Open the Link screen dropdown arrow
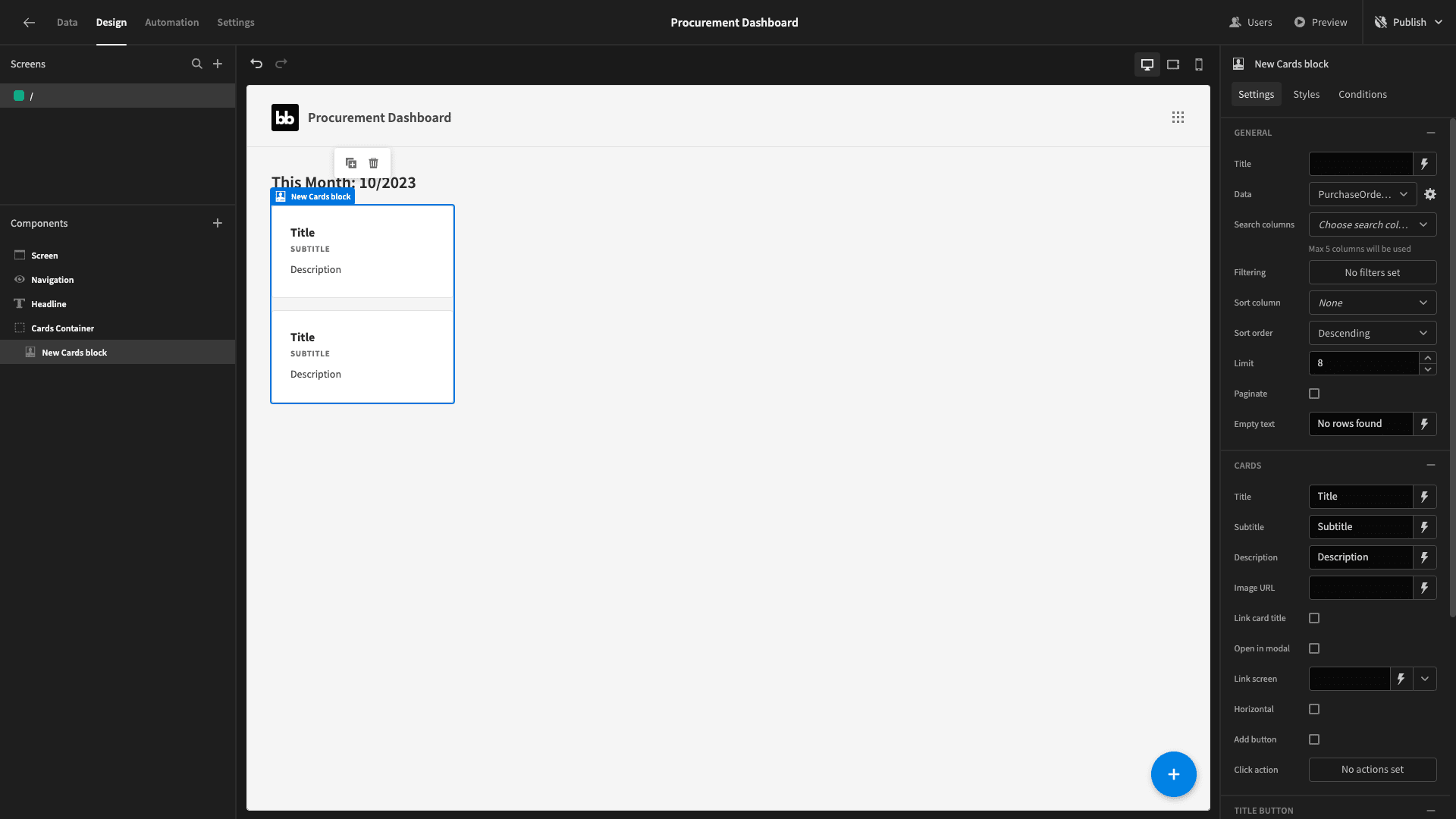The image size is (1456, 819). [1425, 679]
